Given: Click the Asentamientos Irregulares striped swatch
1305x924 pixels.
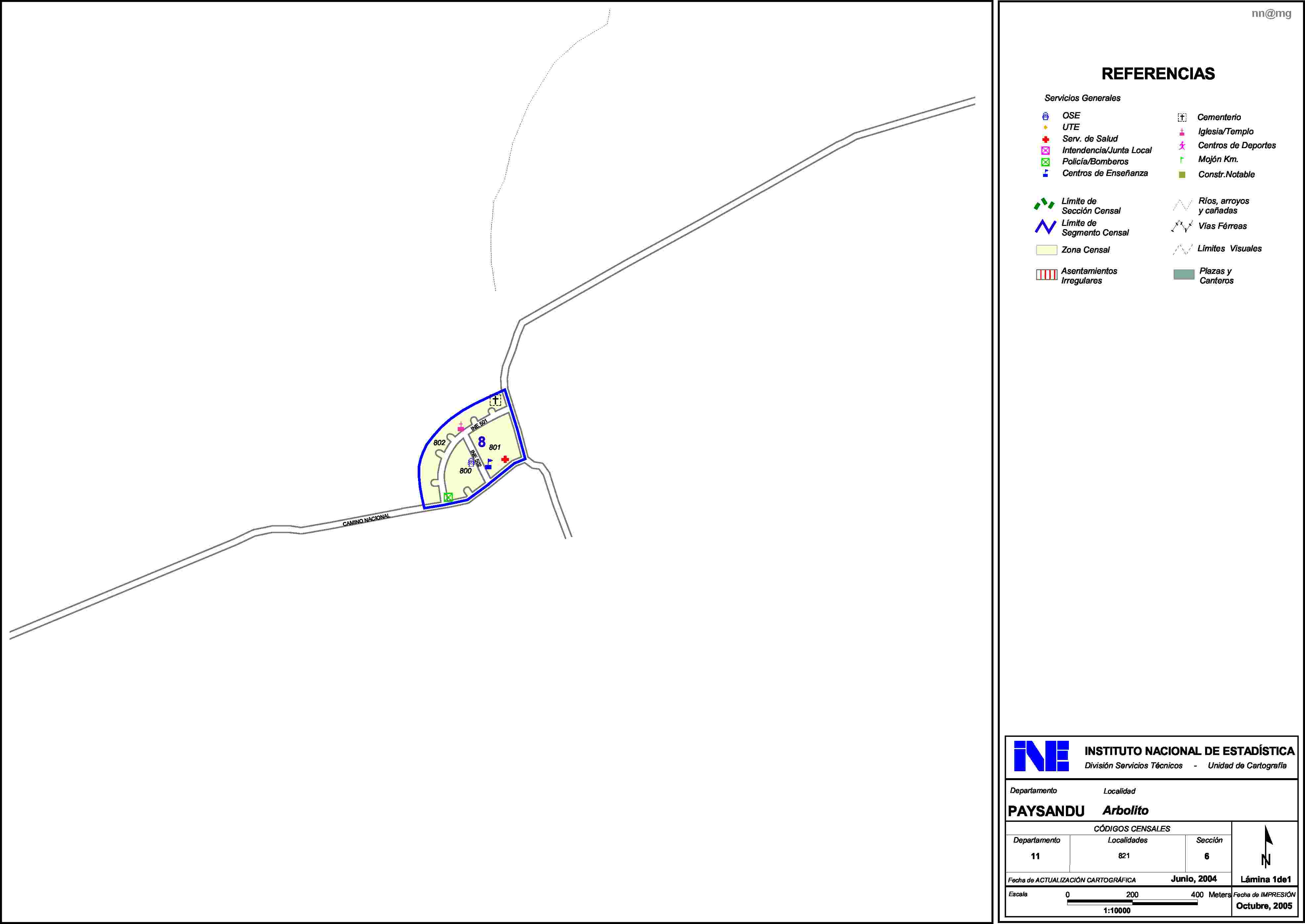Looking at the screenshot, I should pyautogui.click(x=1046, y=275).
